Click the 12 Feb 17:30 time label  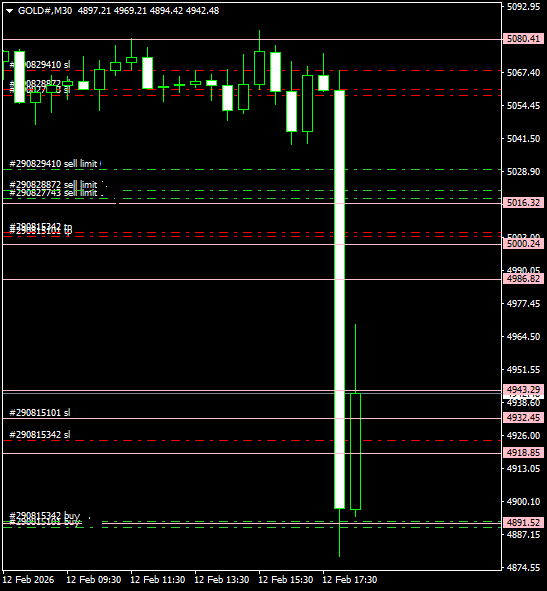click(x=350, y=580)
